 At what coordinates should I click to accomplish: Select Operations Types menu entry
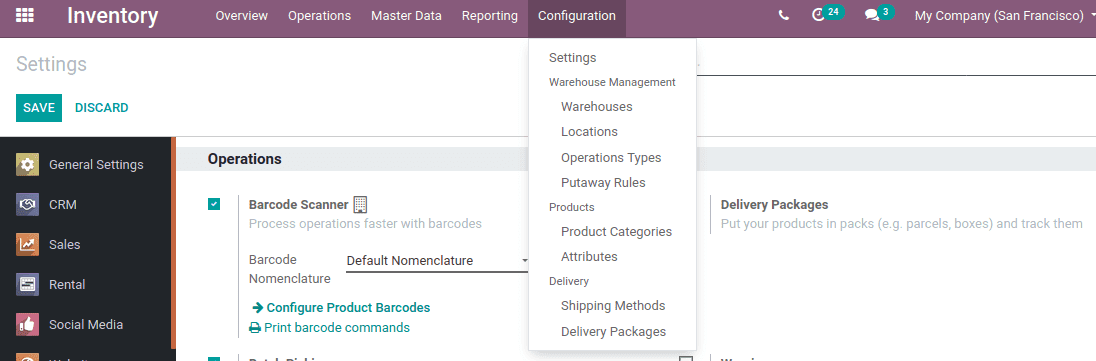(x=612, y=157)
